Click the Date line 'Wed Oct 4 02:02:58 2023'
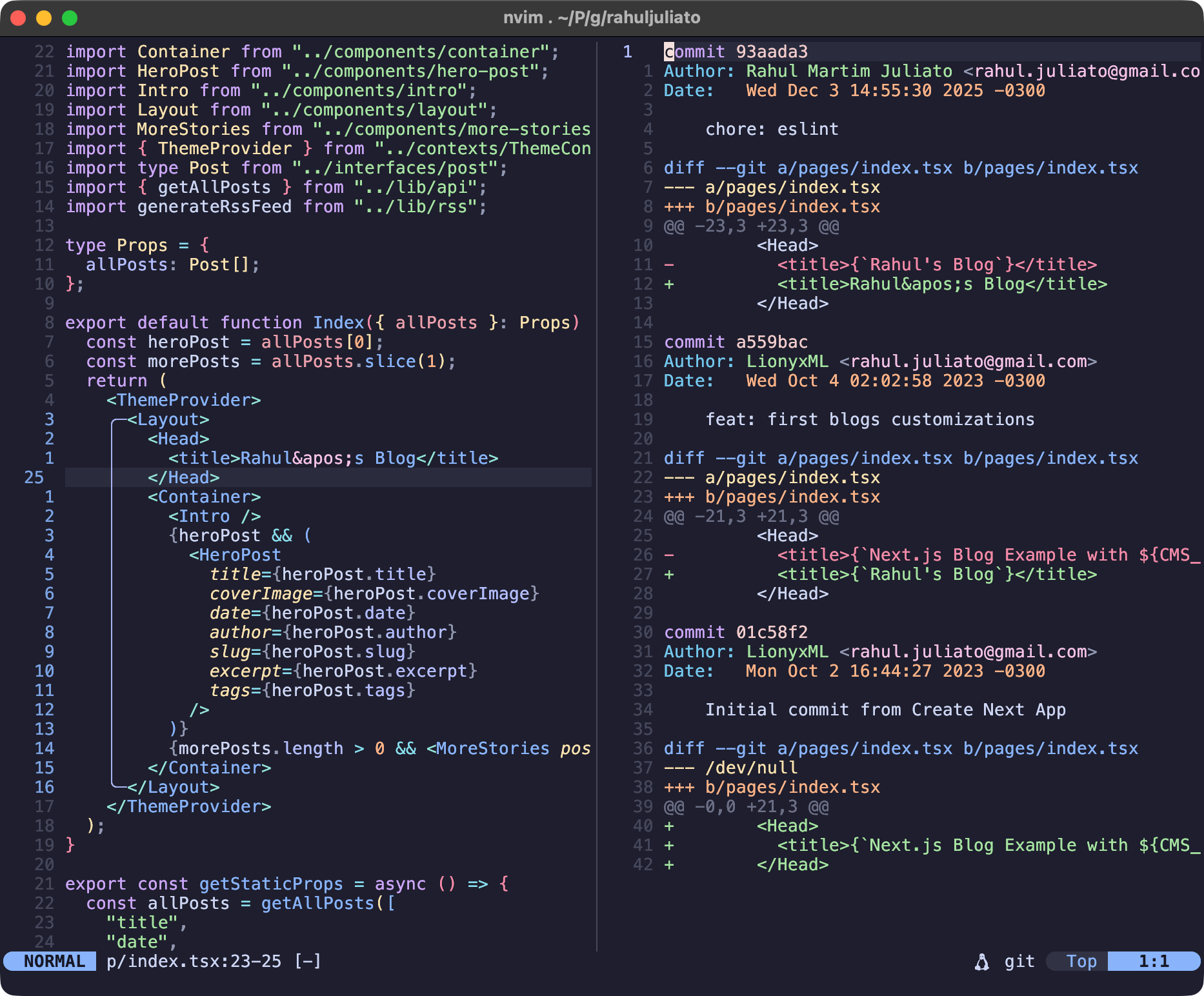This screenshot has height=996, width=1204. click(854, 381)
